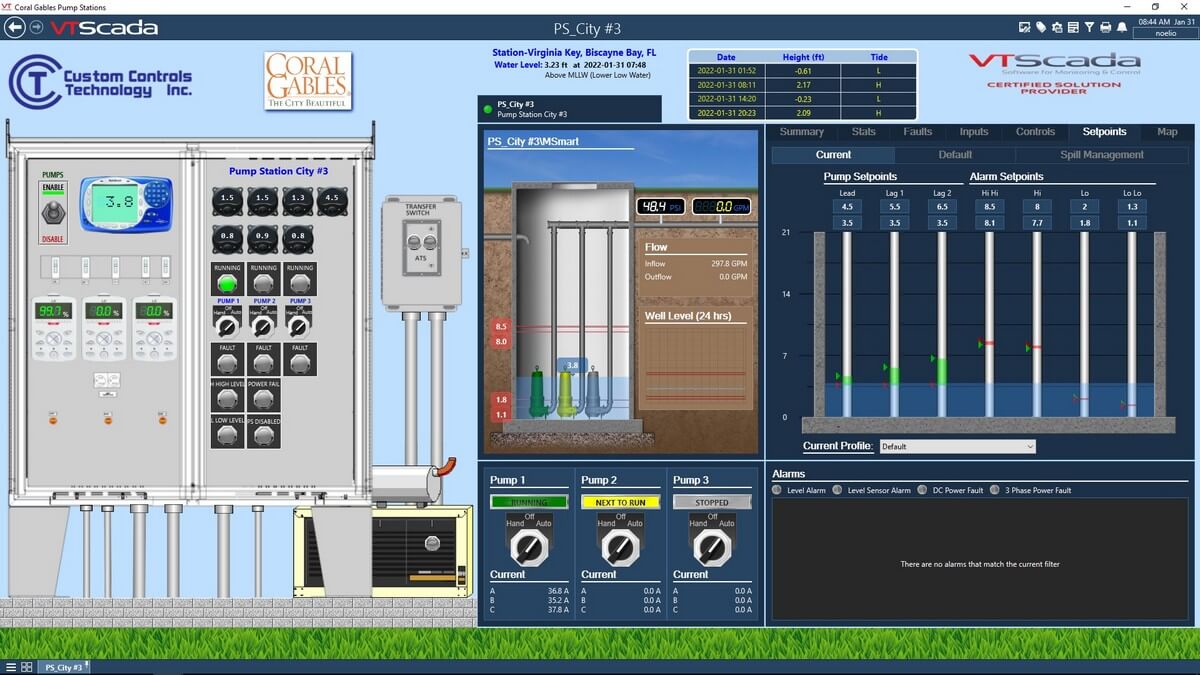Adjust the Hi Hi alarm setpoint slider
The width and height of the screenshot is (1200, 675).
[x=988, y=343]
